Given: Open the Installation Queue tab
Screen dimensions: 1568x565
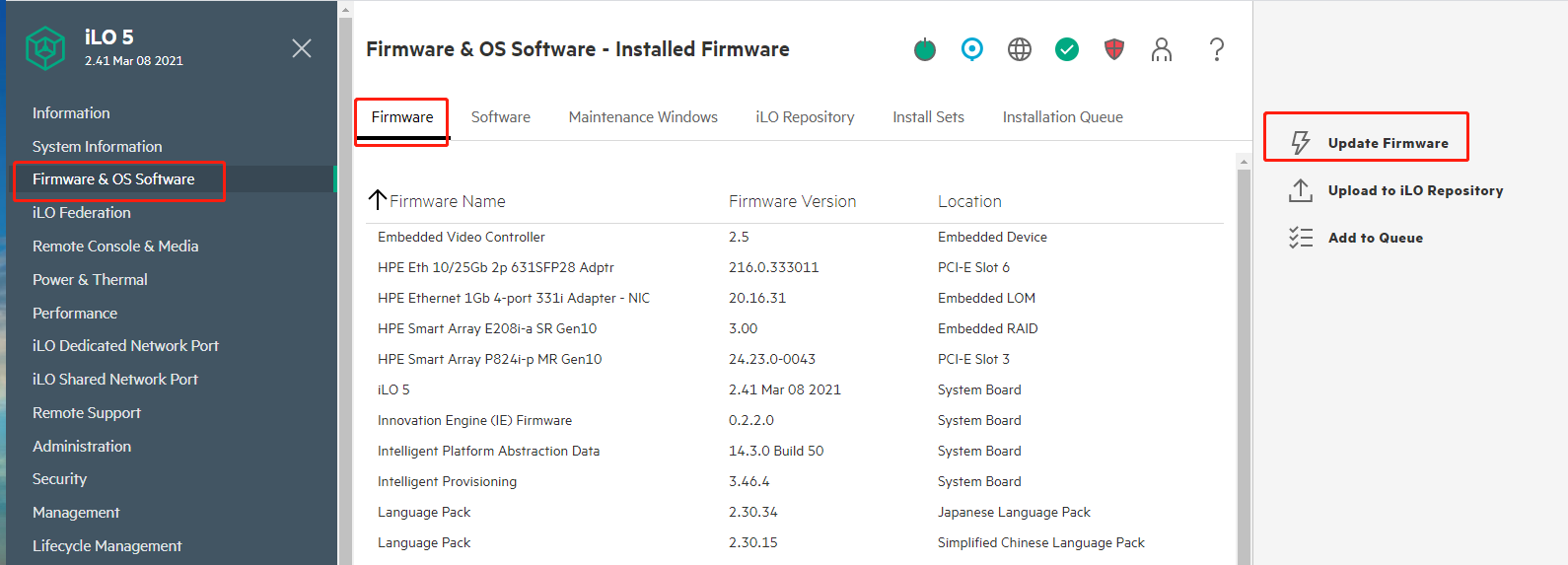Looking at the screenshot, I should [1062, 117].
